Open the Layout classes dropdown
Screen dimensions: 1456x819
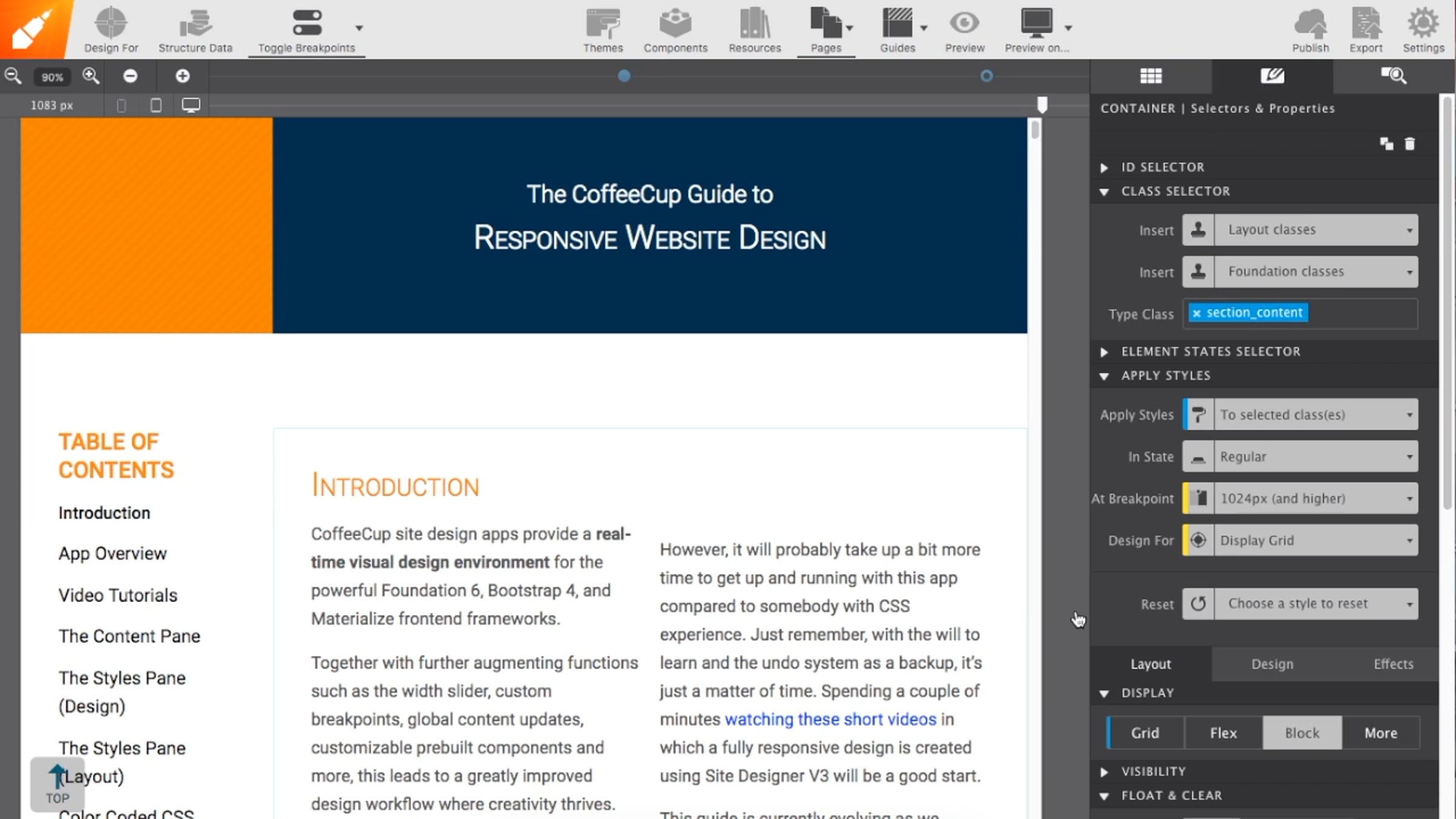pos(1300,230)
